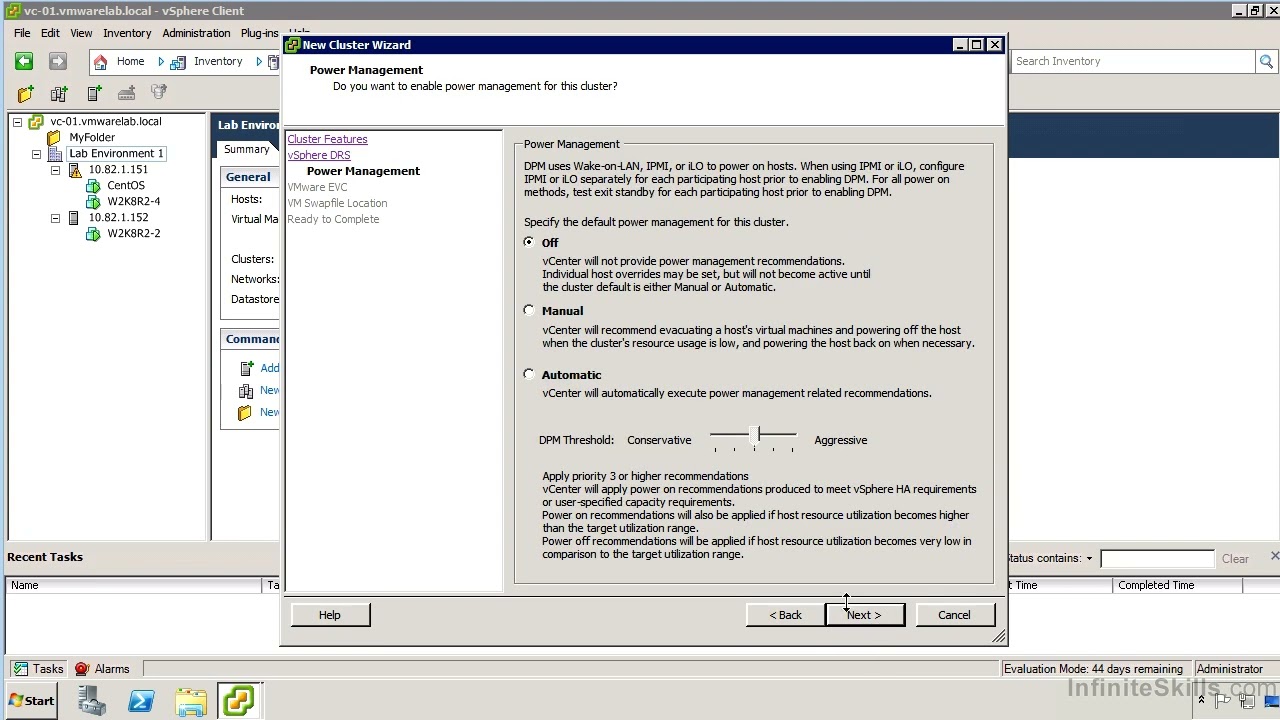1280x720 pixels.
Task: Collapse the 10.82.1.152 host node
Action: (x=55, y=218)
